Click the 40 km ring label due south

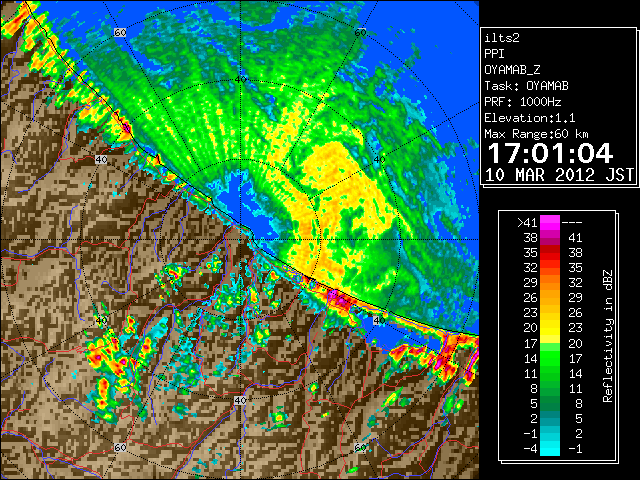[x=240, y=400]
